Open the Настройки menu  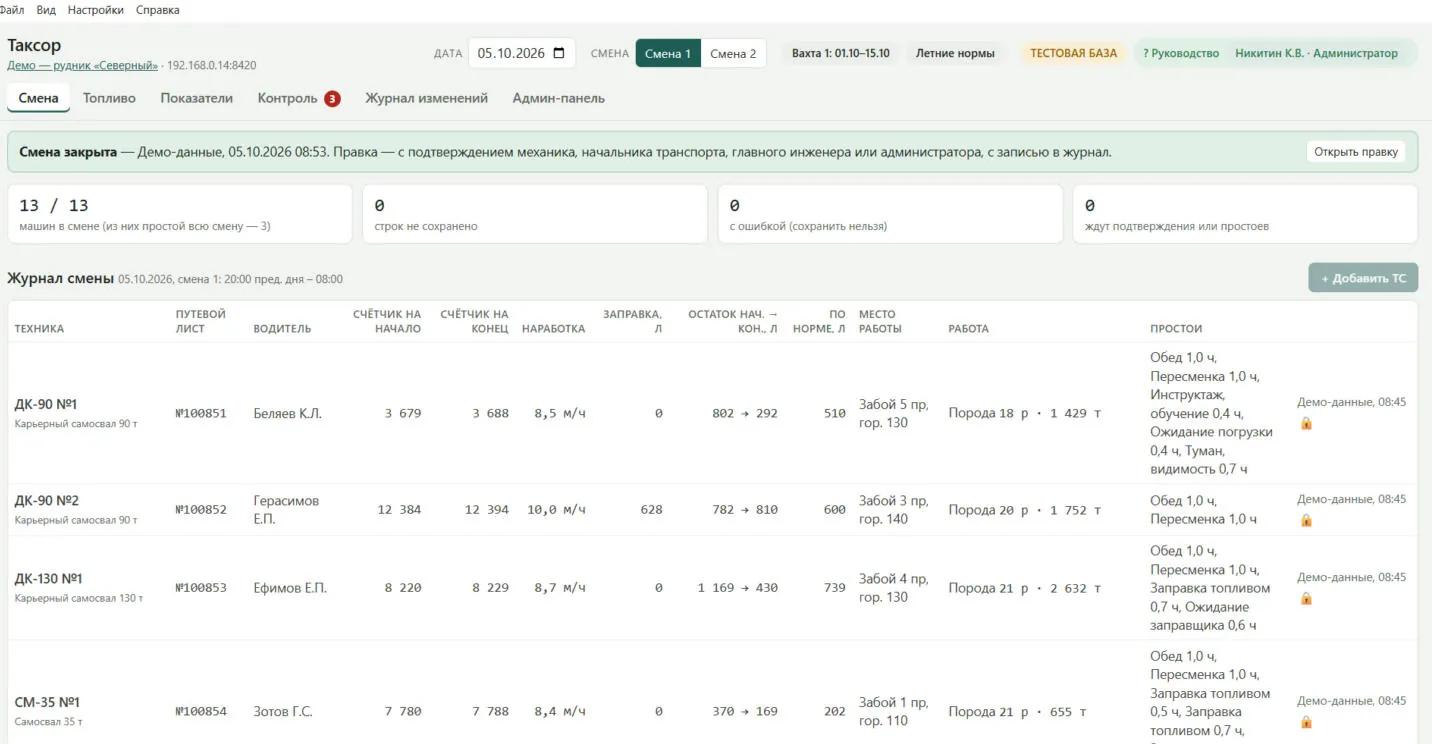point(96,10)
